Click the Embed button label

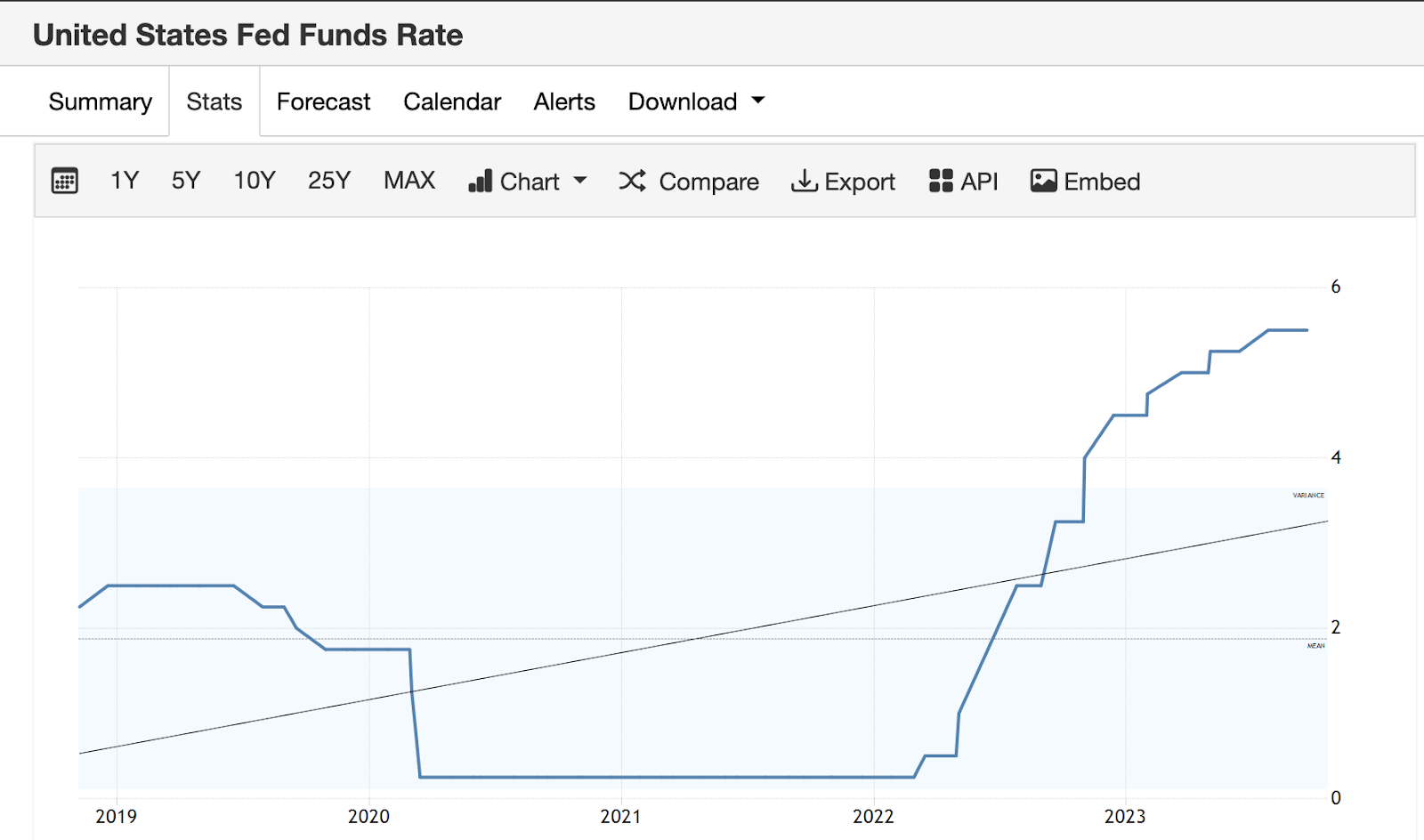point(1102,182)
